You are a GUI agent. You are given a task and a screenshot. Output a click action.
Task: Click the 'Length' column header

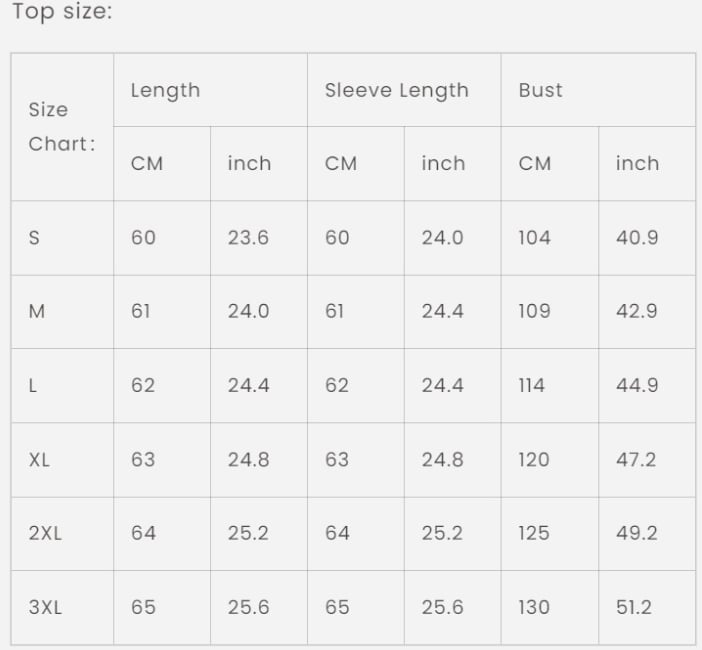pos(210,90)
